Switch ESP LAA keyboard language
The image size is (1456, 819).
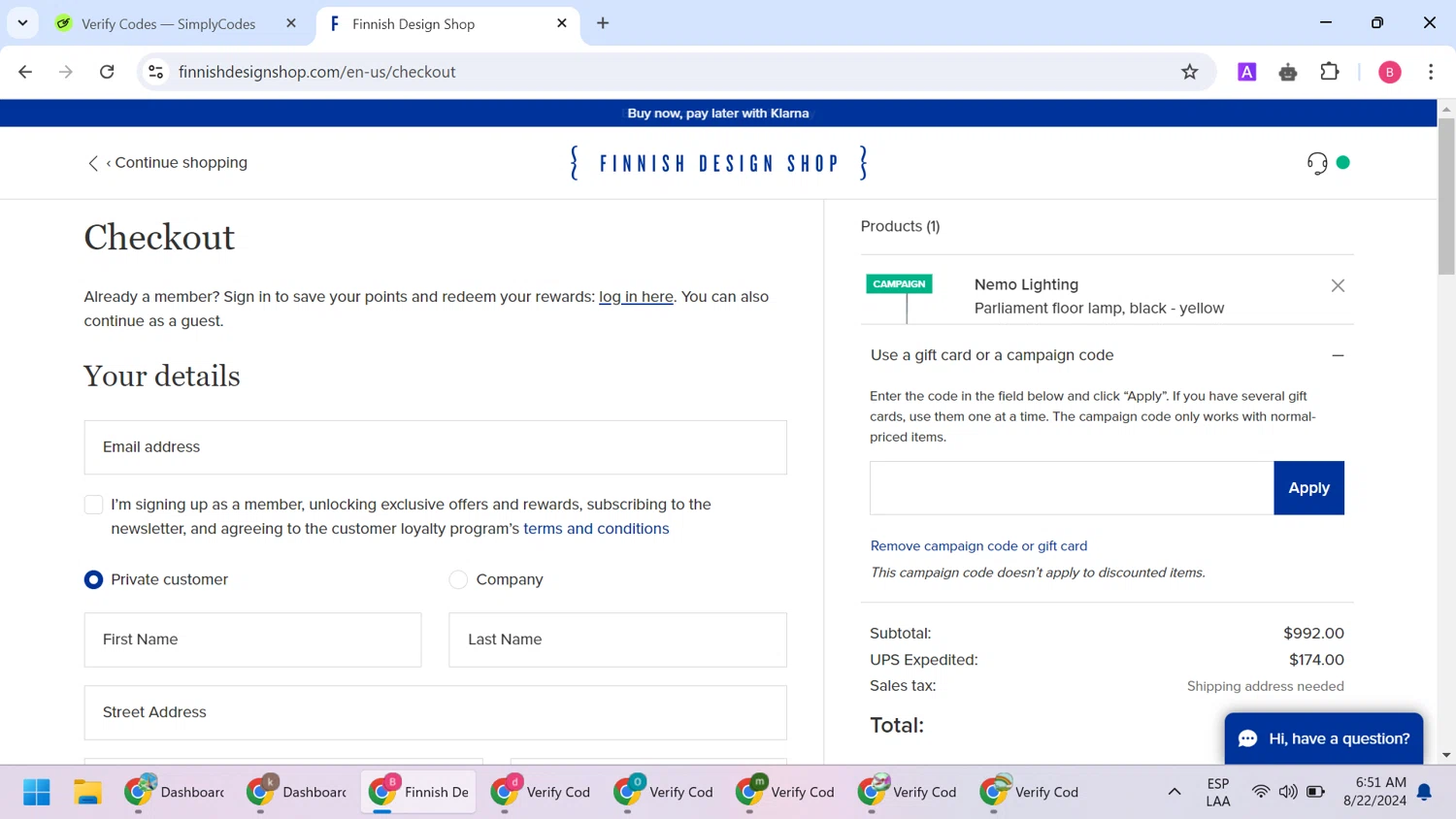(1218, 792)
